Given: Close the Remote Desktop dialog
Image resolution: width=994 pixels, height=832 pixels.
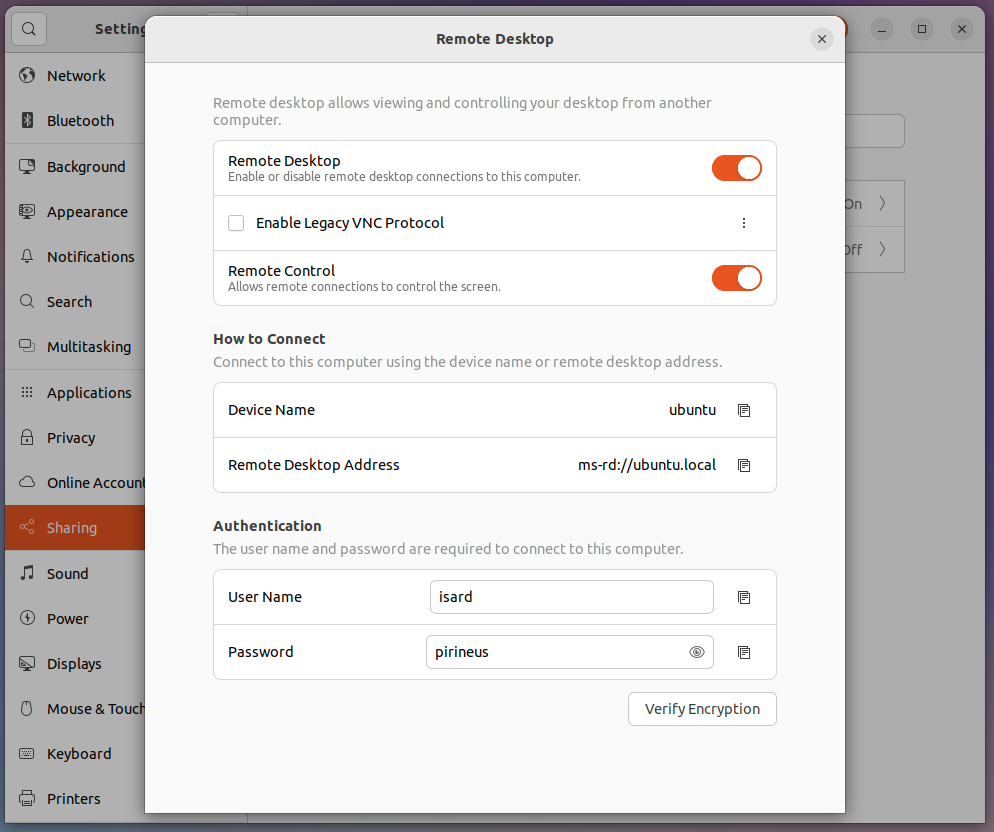Looking at the screenshot, I should 821,39.
